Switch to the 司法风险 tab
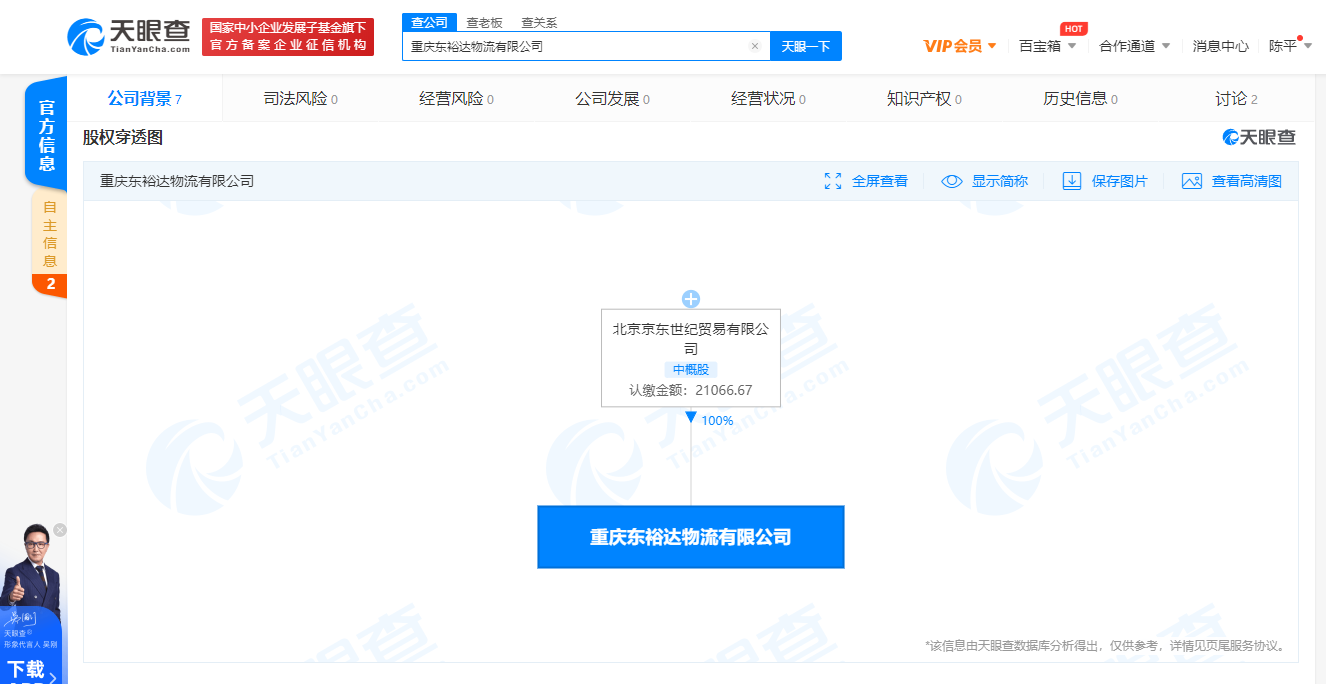Image resolution: width=1326 pixels, height=684 pixels. (300, 99)
